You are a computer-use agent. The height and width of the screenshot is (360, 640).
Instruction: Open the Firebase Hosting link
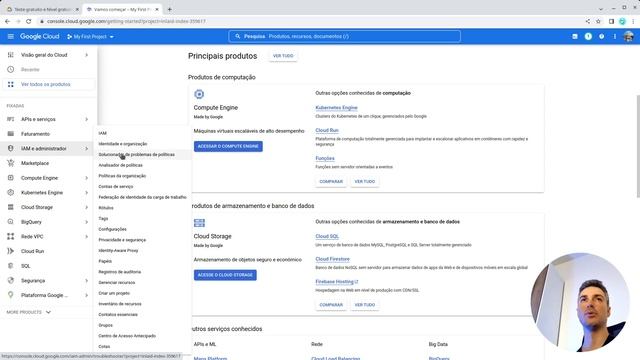pyautogui.click(x=337, y=282)
